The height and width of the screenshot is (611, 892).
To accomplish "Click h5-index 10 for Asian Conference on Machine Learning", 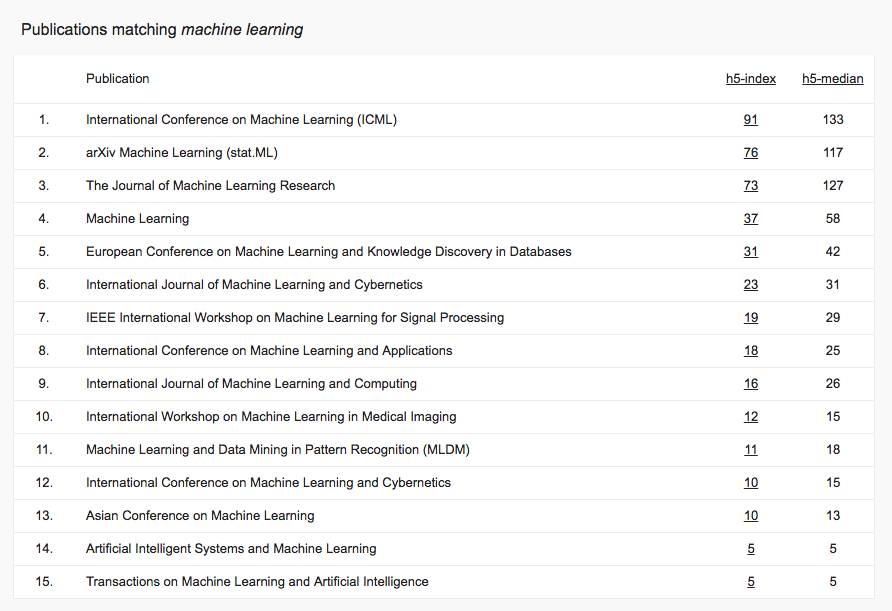I will [x=750, y=516].
